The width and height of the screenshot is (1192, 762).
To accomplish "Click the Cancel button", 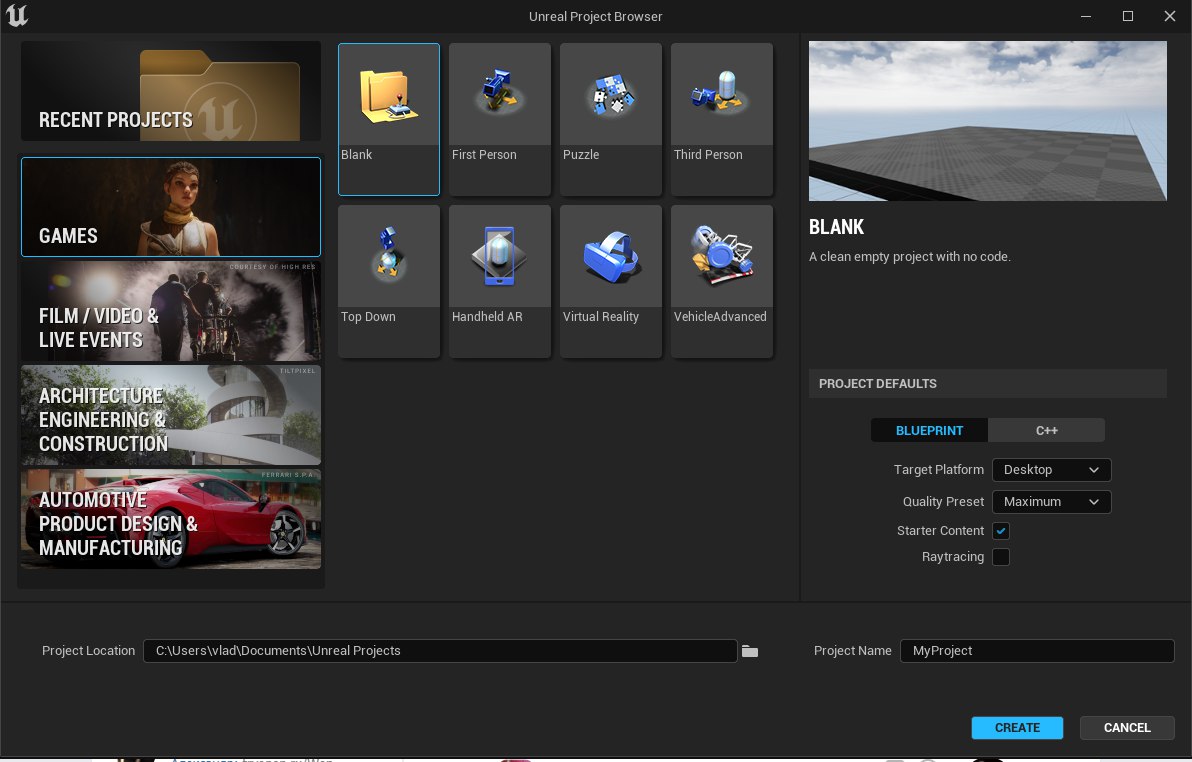I will (x=1127, y=728).
